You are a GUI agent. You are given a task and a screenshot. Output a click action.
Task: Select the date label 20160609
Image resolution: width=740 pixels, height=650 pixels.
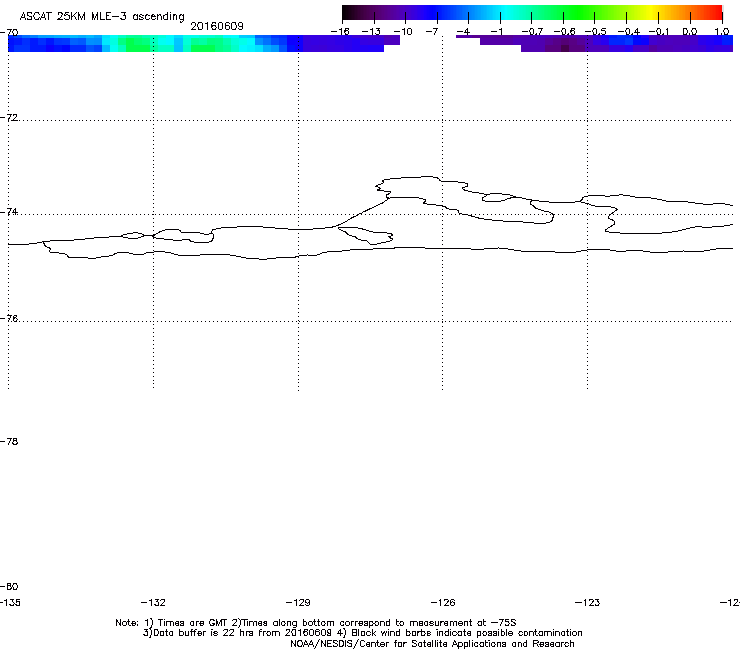(x=217, y=26)
